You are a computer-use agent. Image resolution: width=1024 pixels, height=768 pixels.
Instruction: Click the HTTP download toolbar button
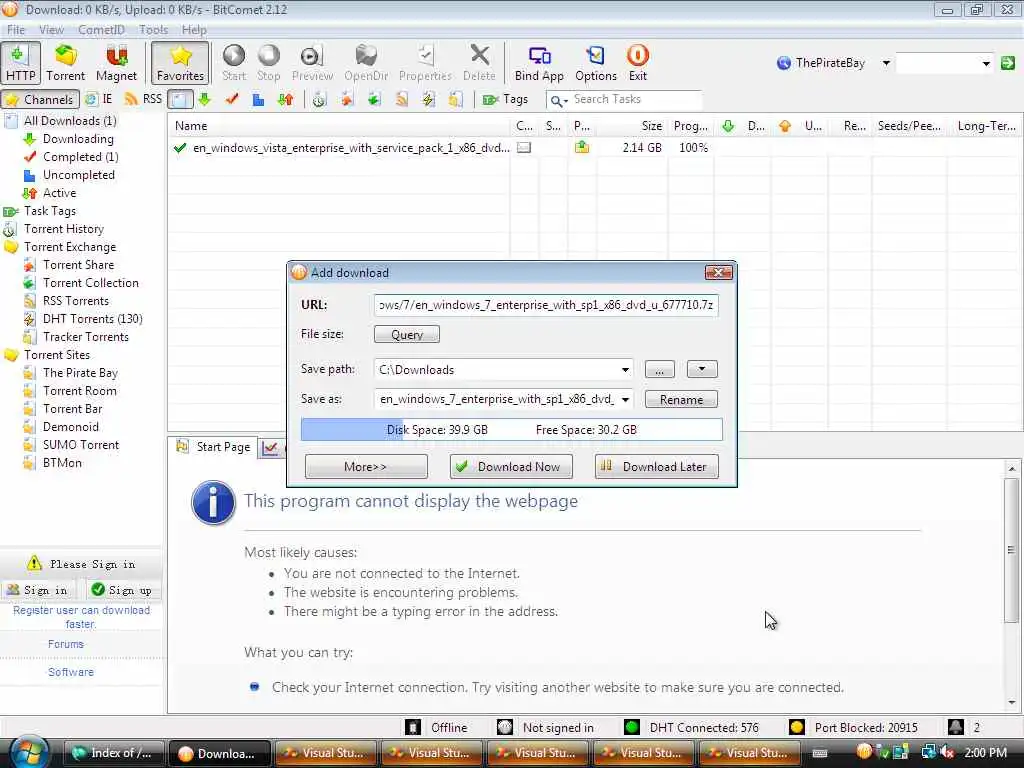pos(21,63)
